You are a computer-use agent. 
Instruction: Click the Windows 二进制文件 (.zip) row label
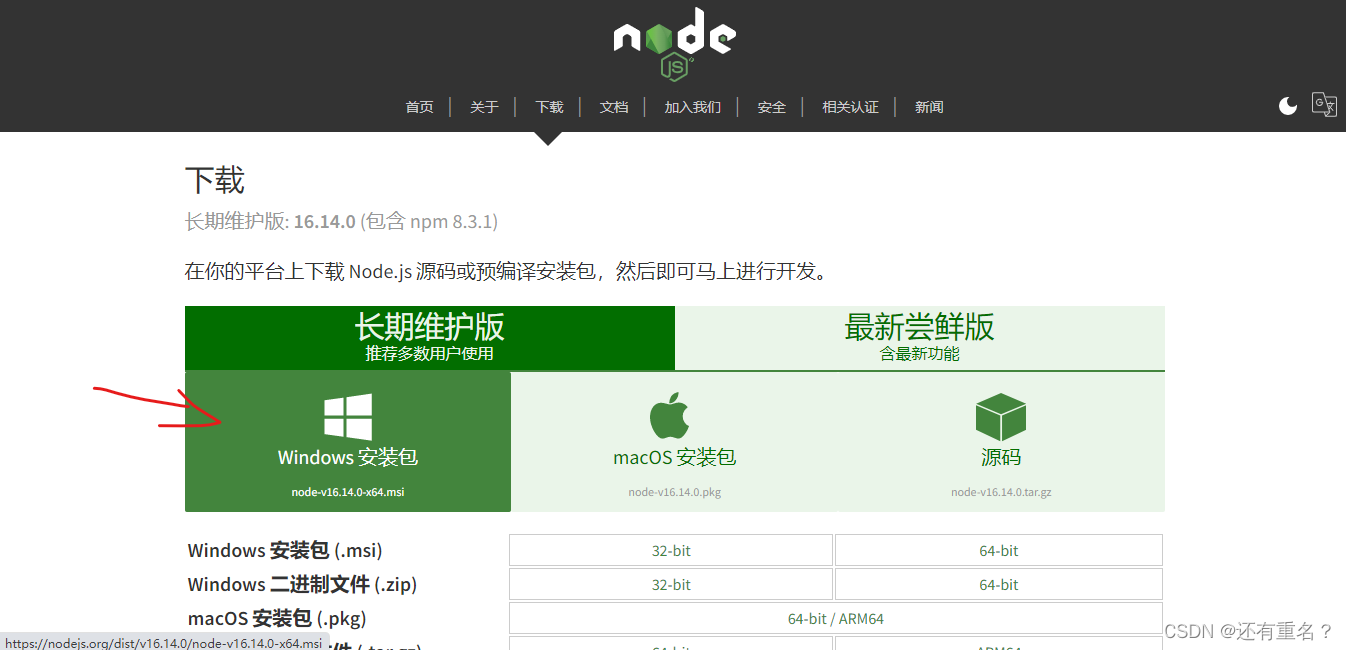(302, 585)
